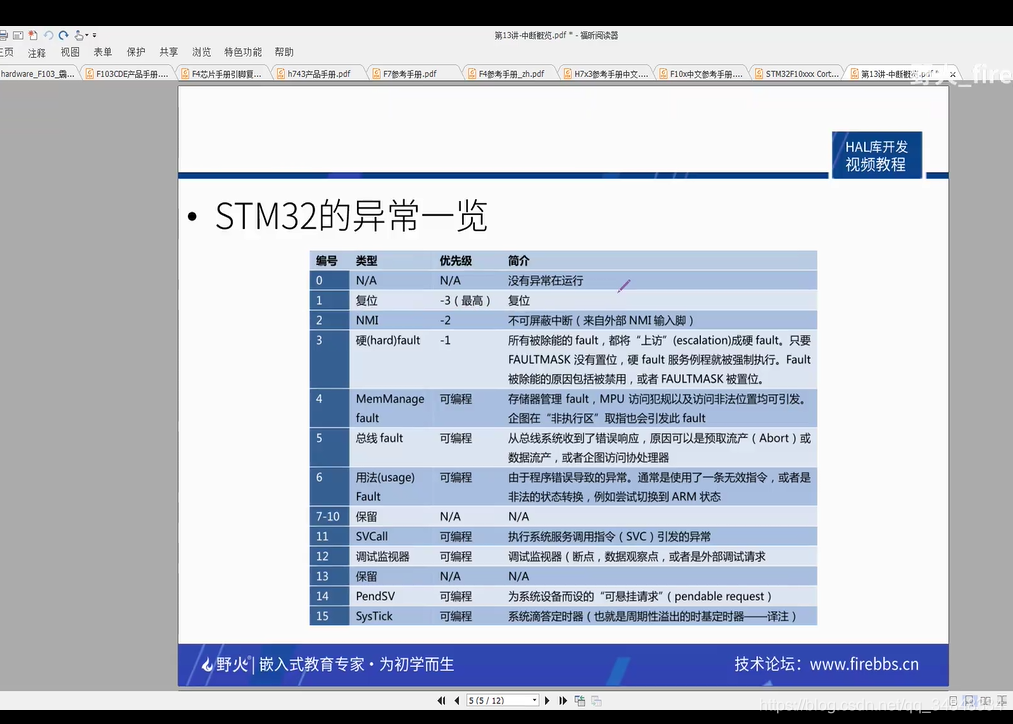The width and height of the screenshot is (1013, 724).
Task: Click the new document icon in quick toolbar
Action: [33, 35]
